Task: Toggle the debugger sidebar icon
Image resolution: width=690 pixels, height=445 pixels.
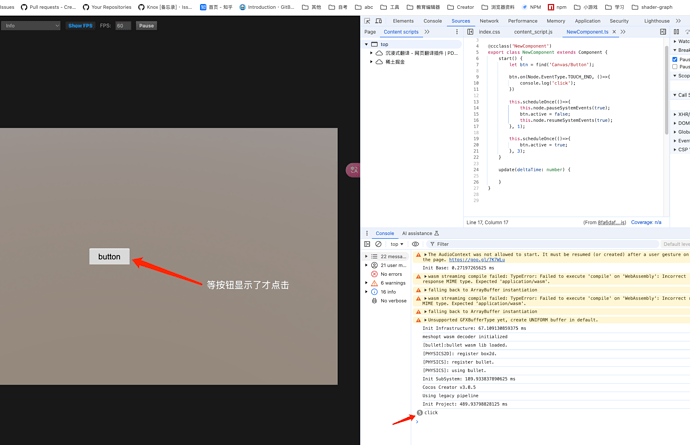Action: [663, 32]
